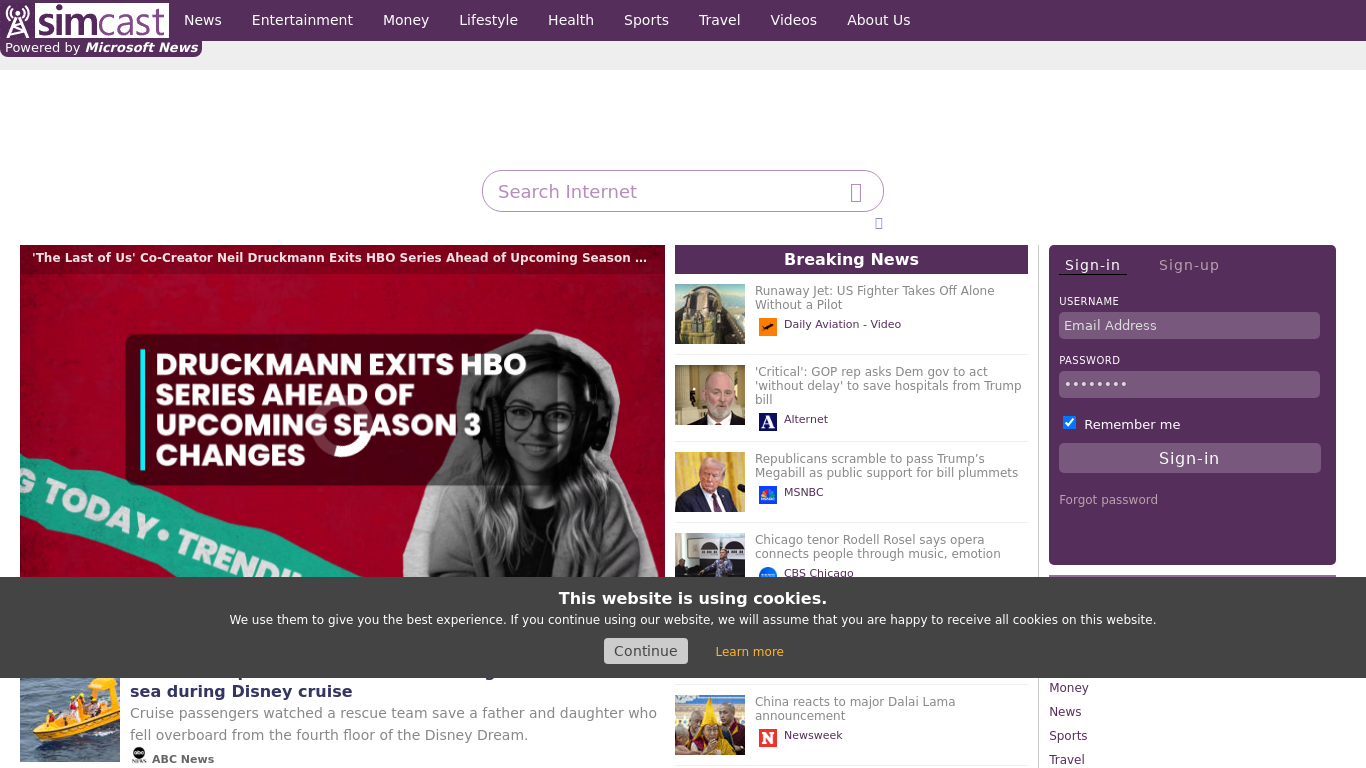Focus the Email Address username field
This screenshot has width=1366, height=768.
click(x=1189, y=325)
